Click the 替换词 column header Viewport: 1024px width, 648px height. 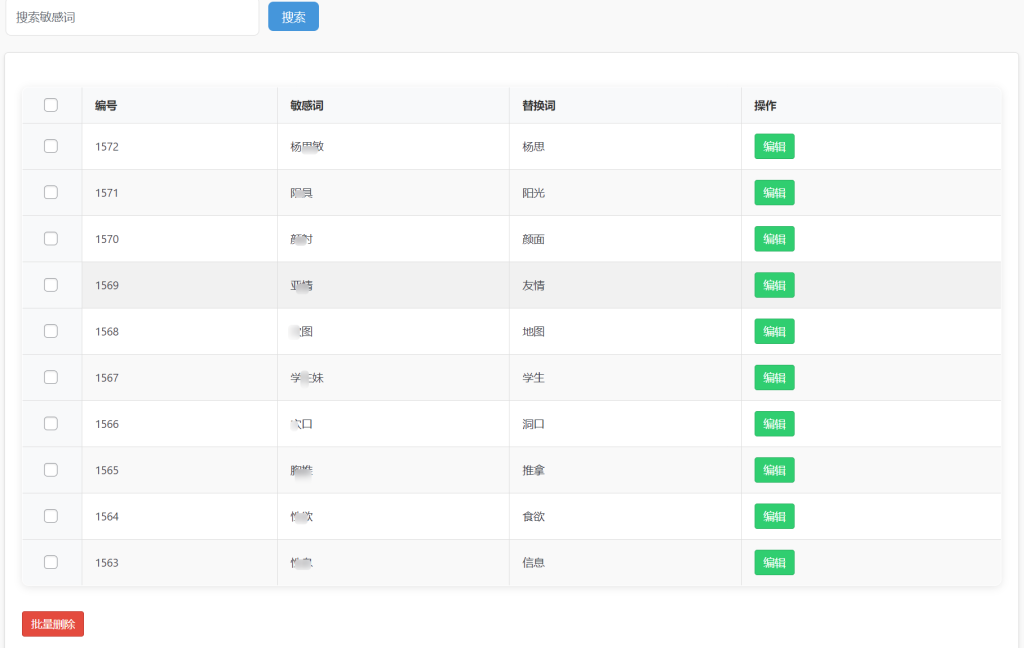538,106
